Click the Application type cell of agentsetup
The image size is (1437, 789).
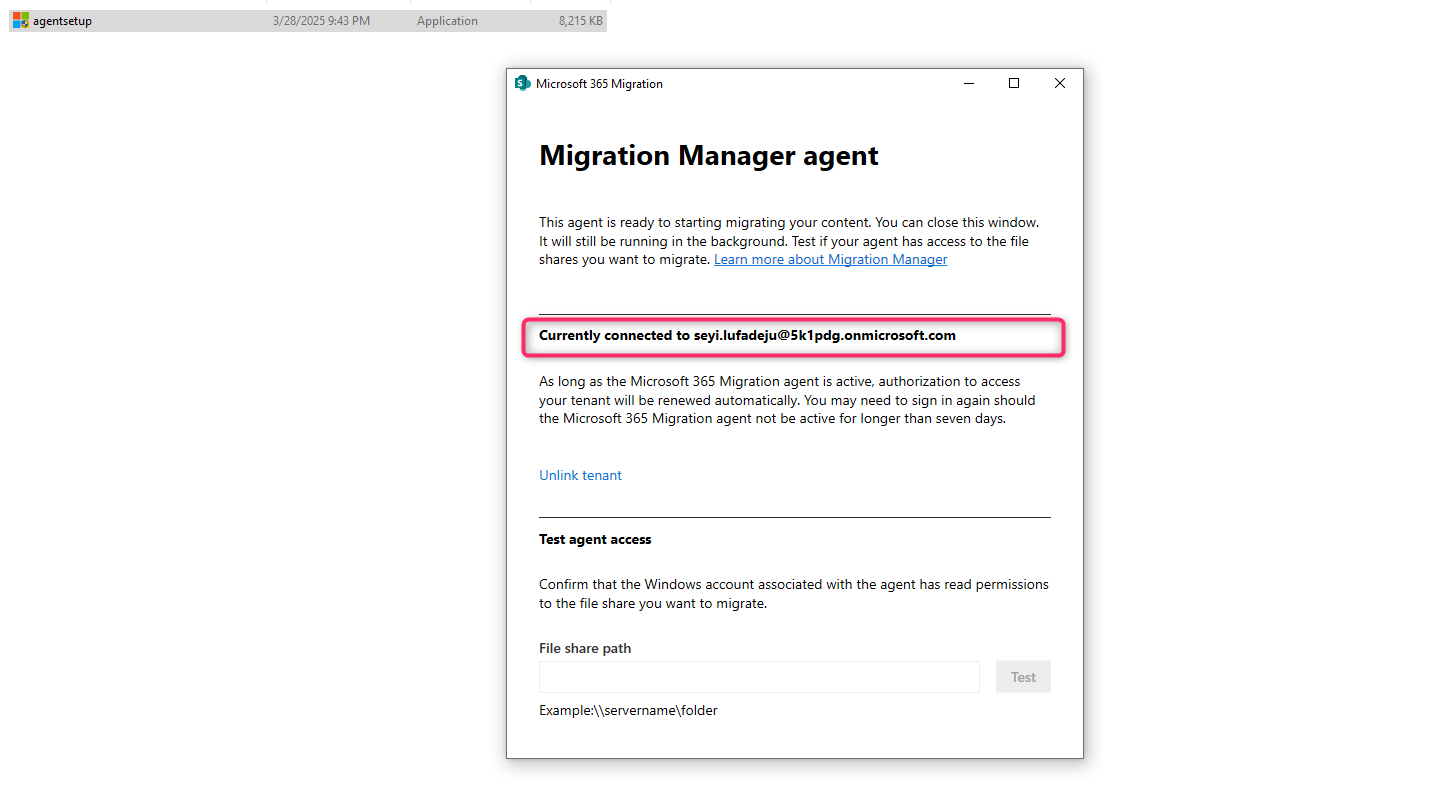coord(447,21)
